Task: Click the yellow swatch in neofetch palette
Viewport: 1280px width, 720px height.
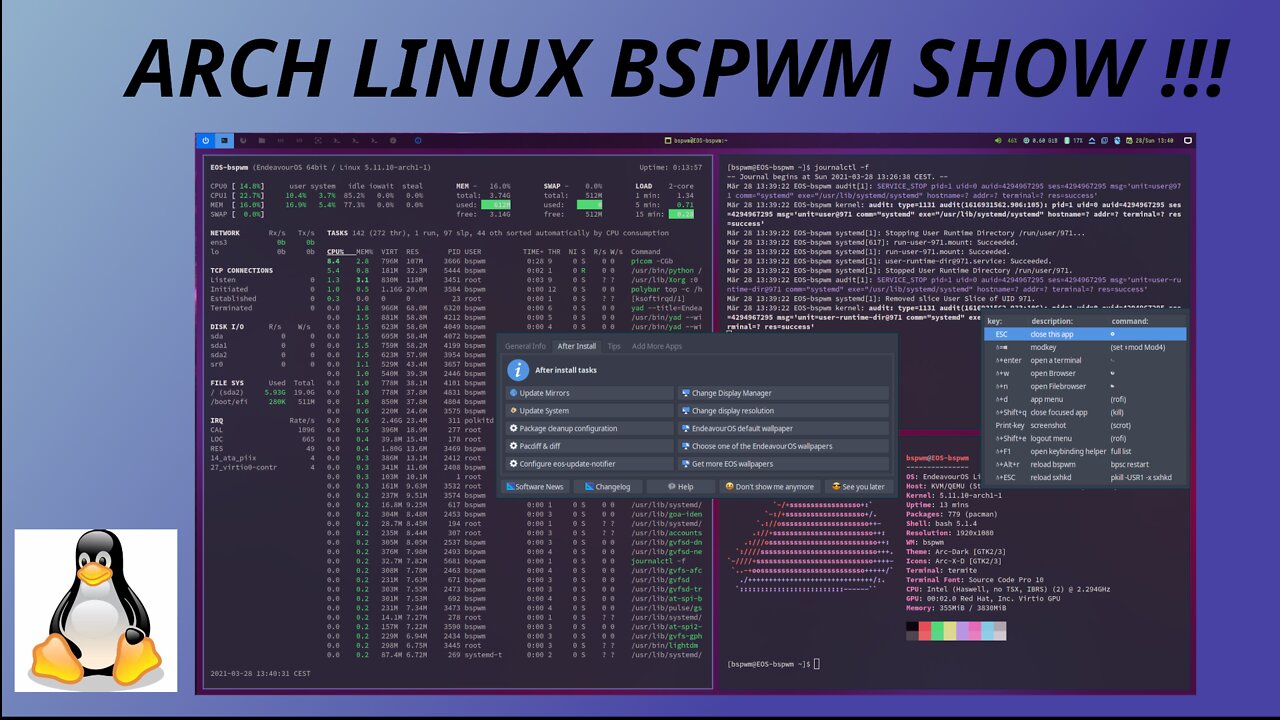Action: pos(950,631)
